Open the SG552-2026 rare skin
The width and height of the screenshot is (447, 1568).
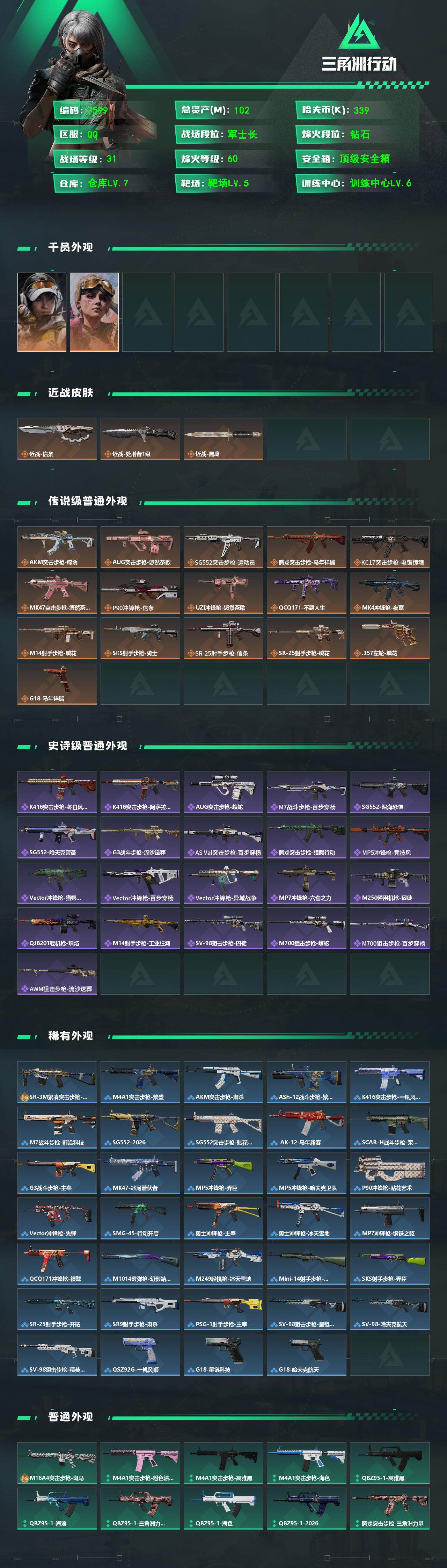tap(140, 1127)
